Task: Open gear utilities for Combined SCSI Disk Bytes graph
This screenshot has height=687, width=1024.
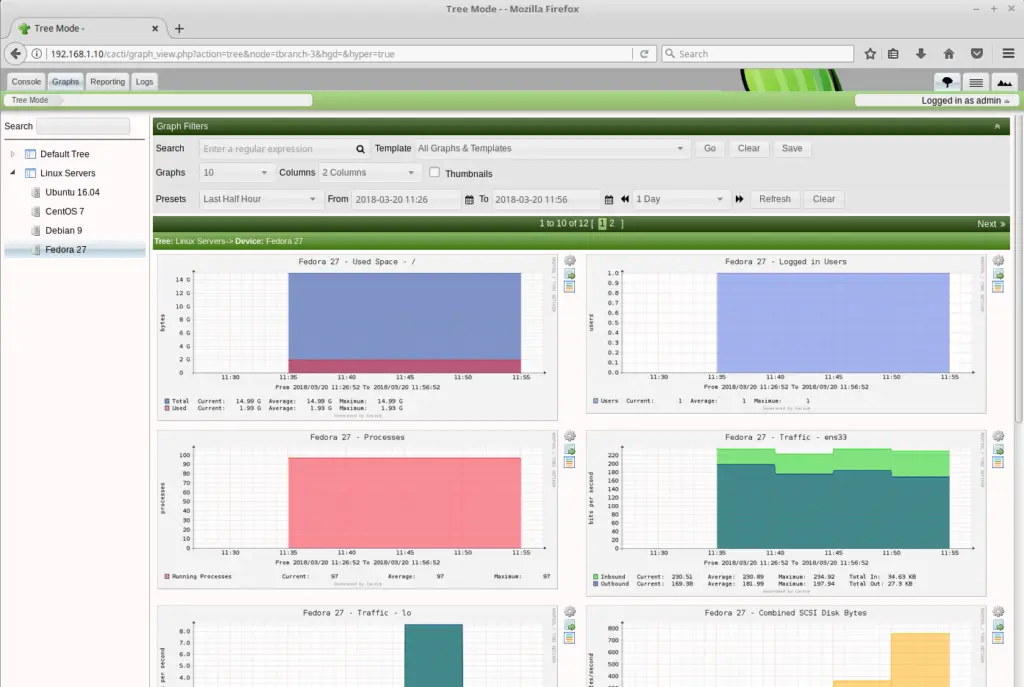Action: pos(999,612)
